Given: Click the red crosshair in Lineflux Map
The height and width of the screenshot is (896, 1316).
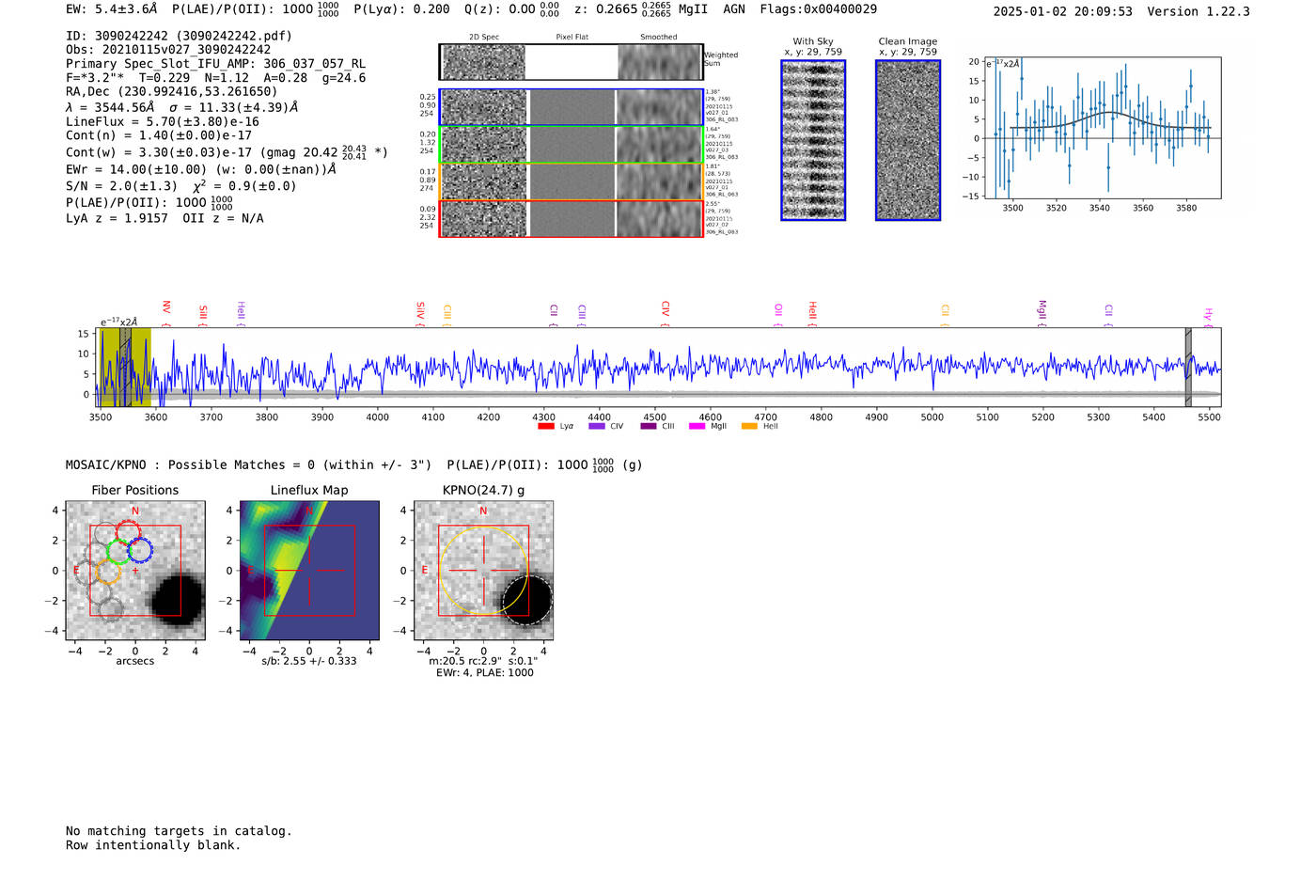Looking at the screenshot, I should point(309,570).
